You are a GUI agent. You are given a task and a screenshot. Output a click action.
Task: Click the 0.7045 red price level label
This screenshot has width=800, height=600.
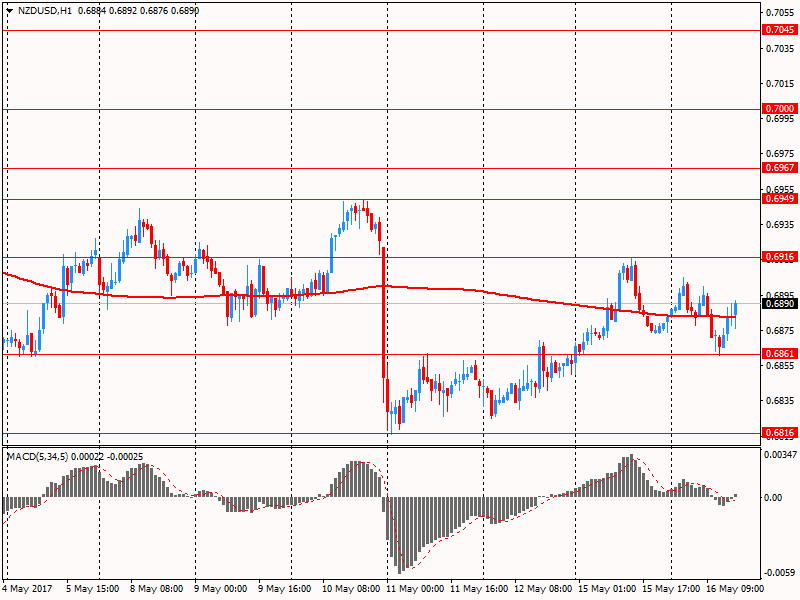pos(780,30)
